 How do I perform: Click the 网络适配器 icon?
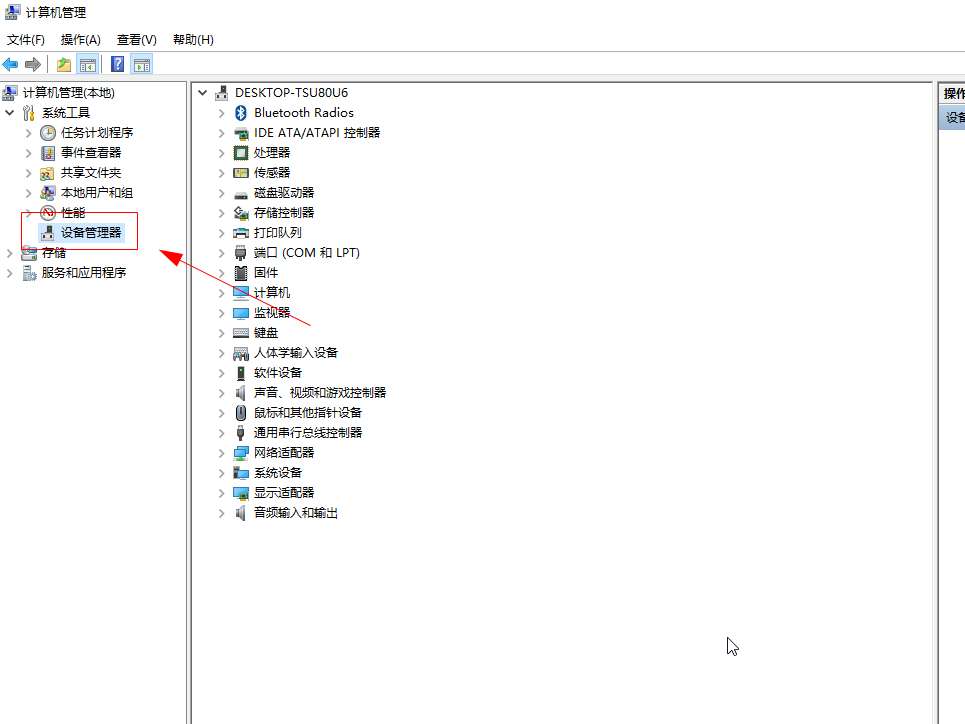click(x=241, y=453)
